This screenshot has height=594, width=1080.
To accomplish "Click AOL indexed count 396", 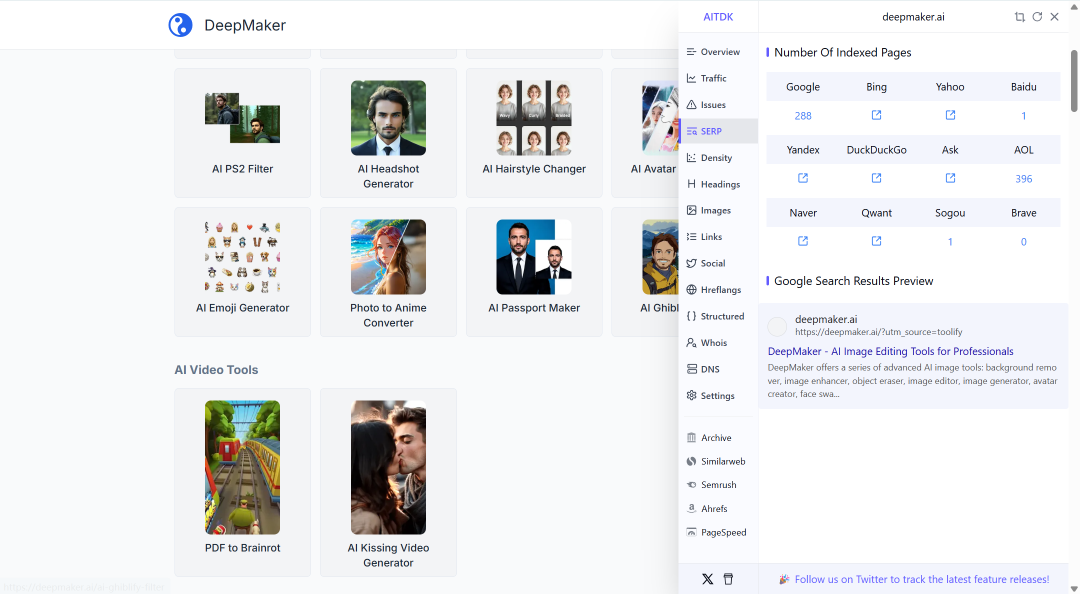I will [1024, 178].
